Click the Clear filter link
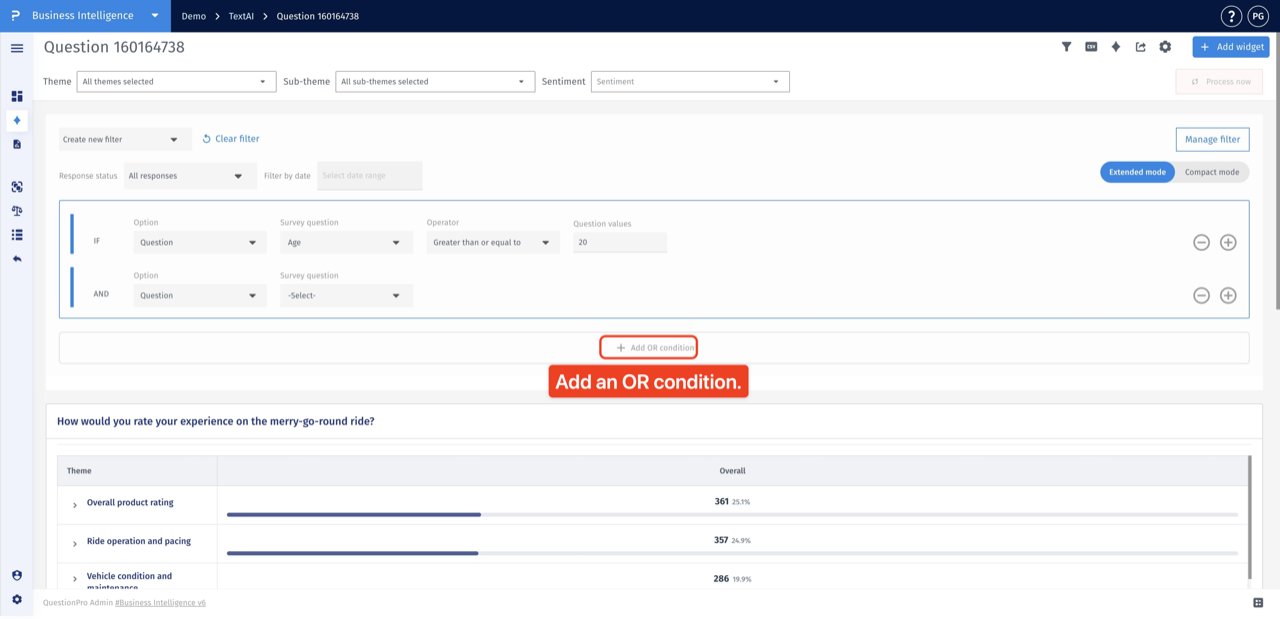The image size is (1280, 619). [231, 139]
